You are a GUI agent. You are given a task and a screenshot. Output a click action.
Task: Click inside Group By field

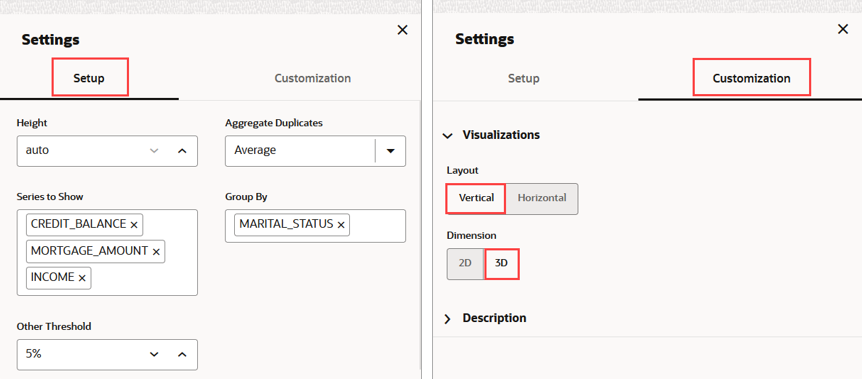tap(315, 226)
